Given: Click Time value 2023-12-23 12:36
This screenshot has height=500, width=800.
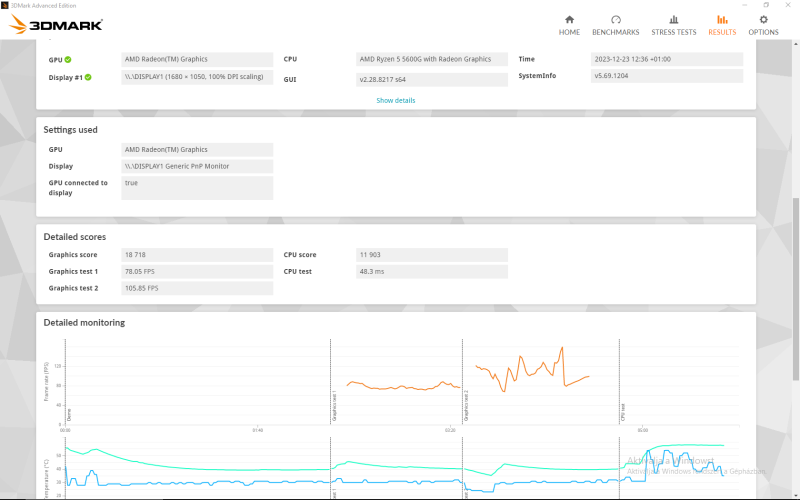Looking at the screenshot, I should [667, 59].
